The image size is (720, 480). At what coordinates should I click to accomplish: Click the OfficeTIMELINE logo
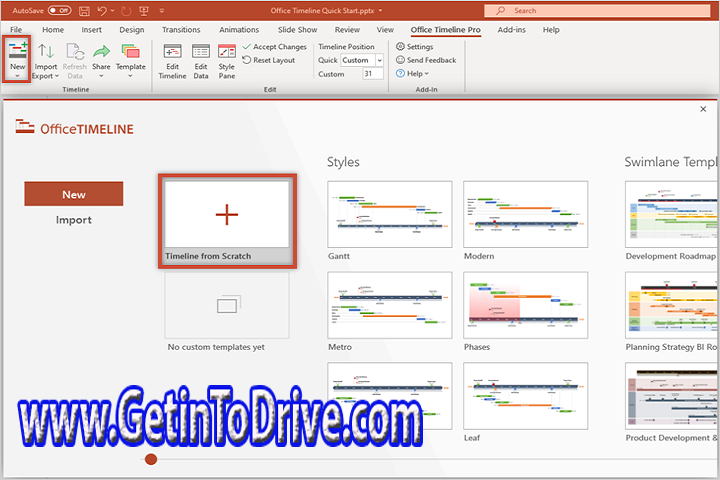[x=74, y=128]
